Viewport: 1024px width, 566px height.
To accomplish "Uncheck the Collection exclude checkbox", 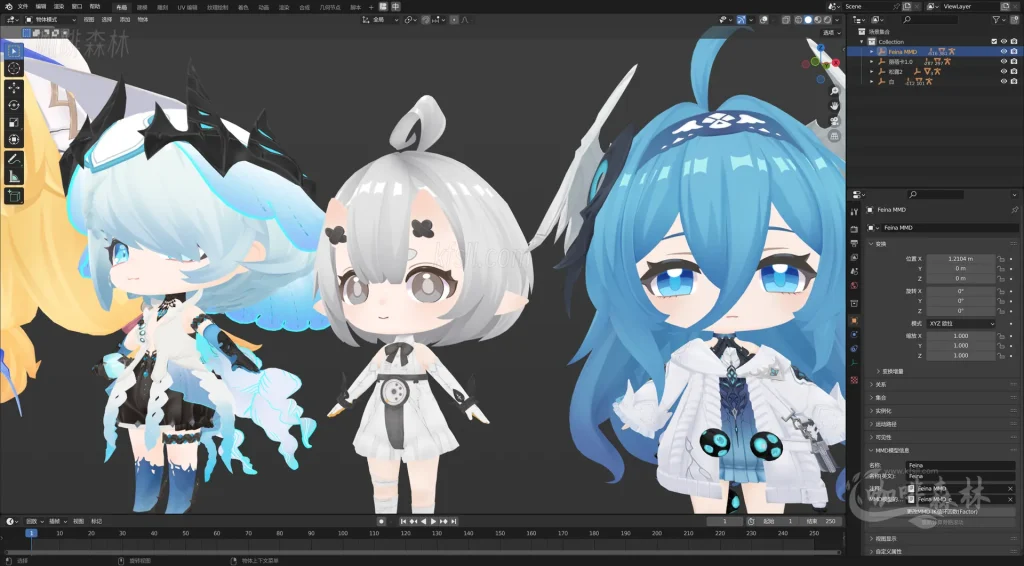I will 994,42.
